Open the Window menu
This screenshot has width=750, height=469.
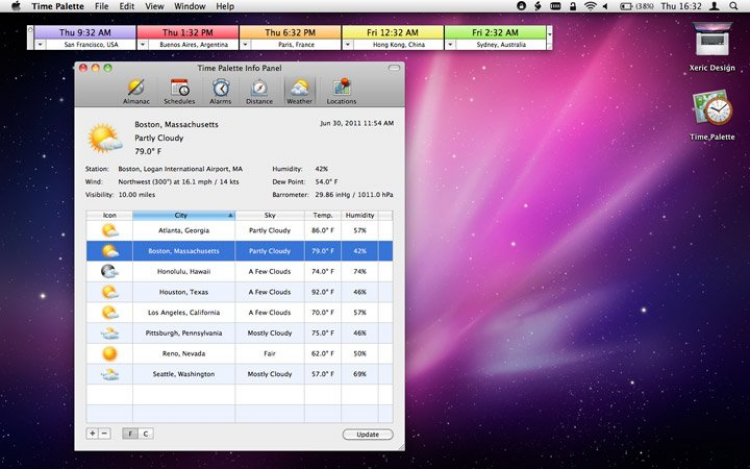[190, 6]
